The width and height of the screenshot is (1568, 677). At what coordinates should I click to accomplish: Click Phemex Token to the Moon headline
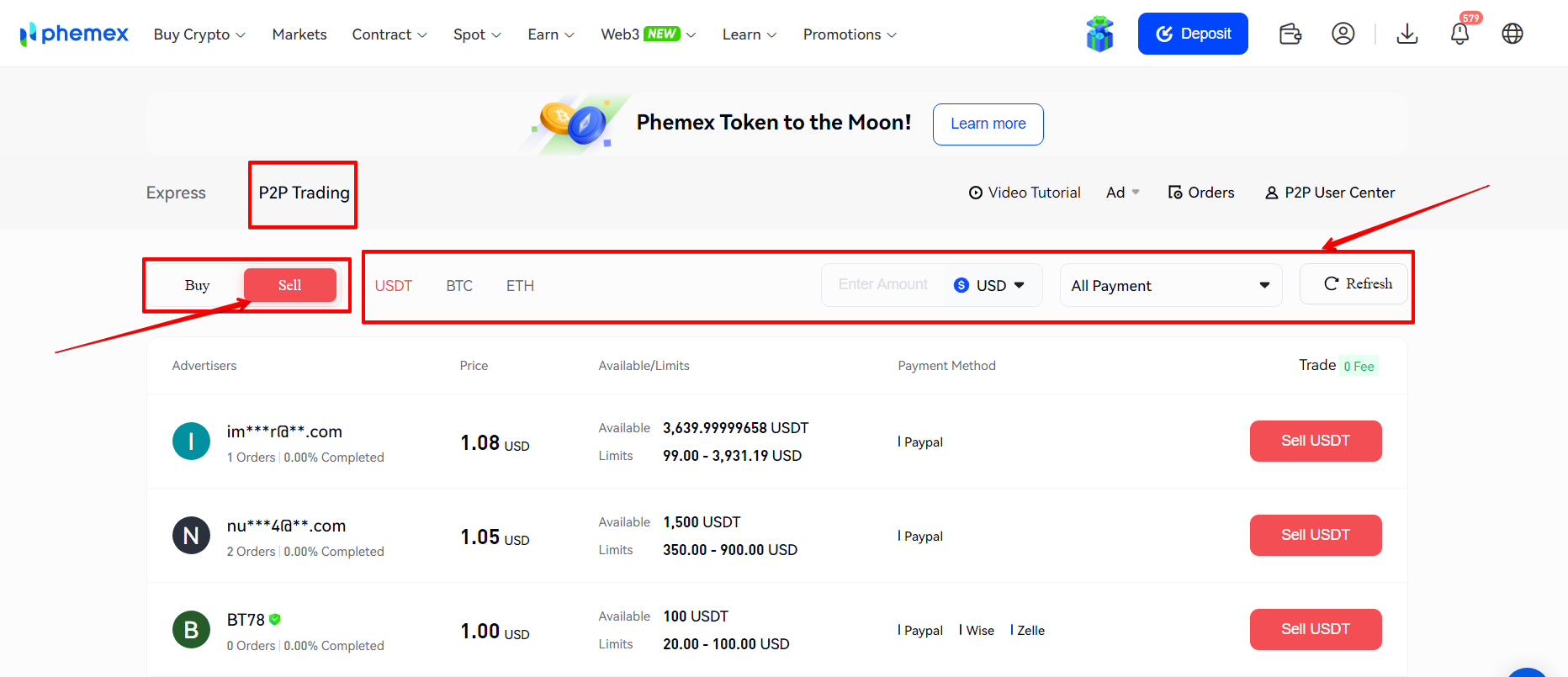click(x=774, y=123)
